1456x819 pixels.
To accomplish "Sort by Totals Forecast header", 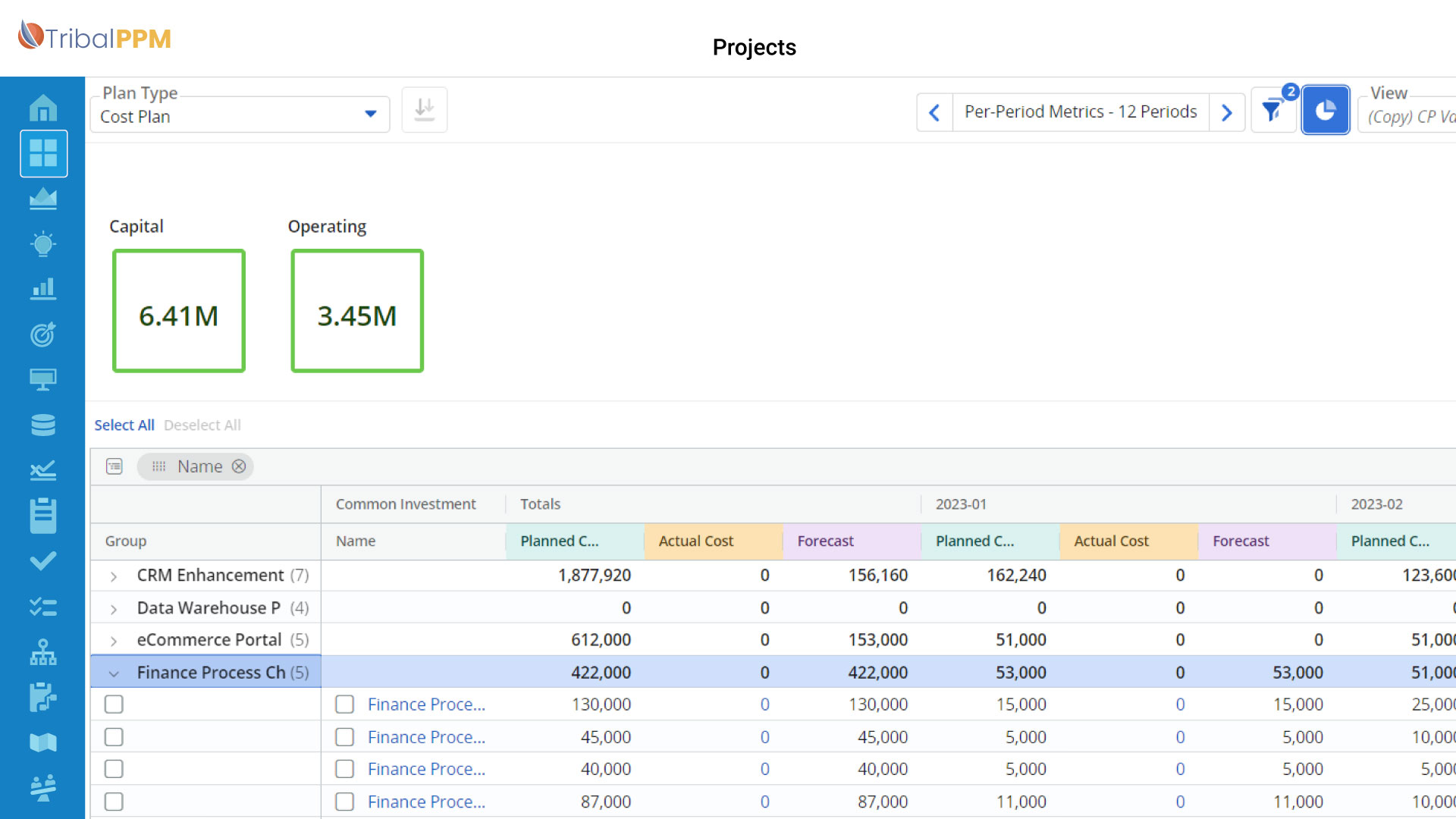I will click(852, 541).
